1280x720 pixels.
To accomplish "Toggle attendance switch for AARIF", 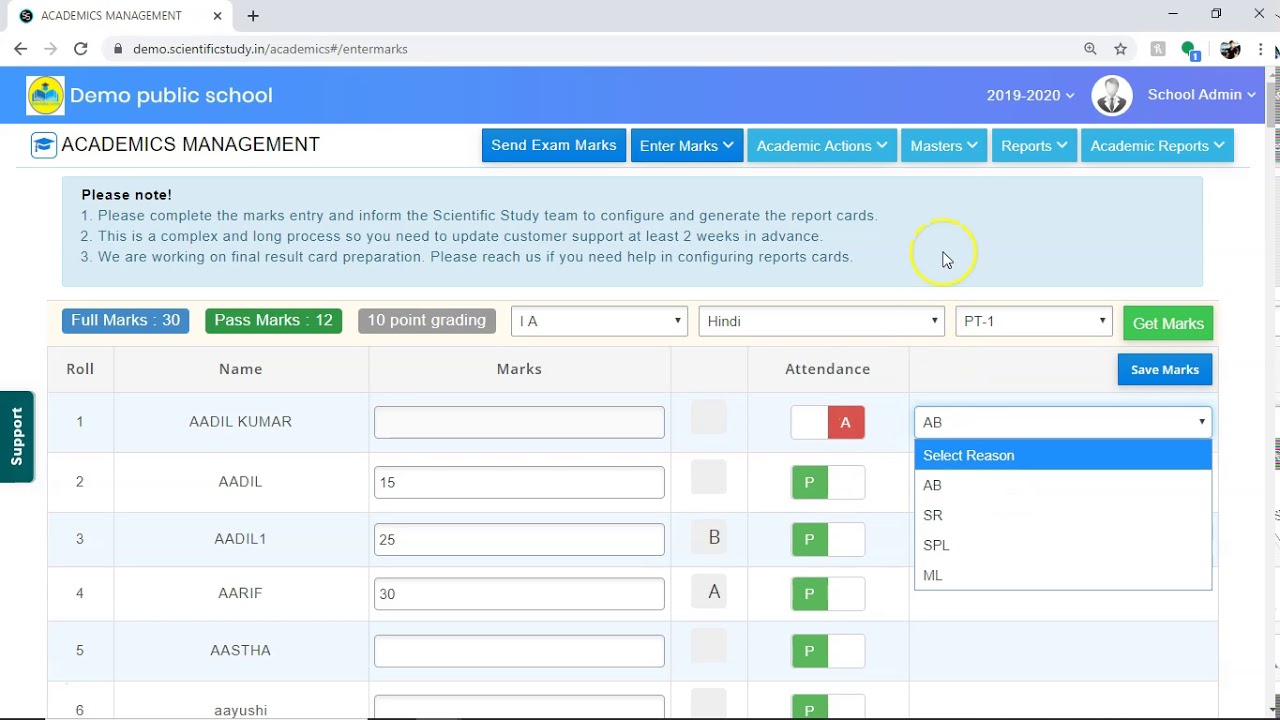I will 827,593.
